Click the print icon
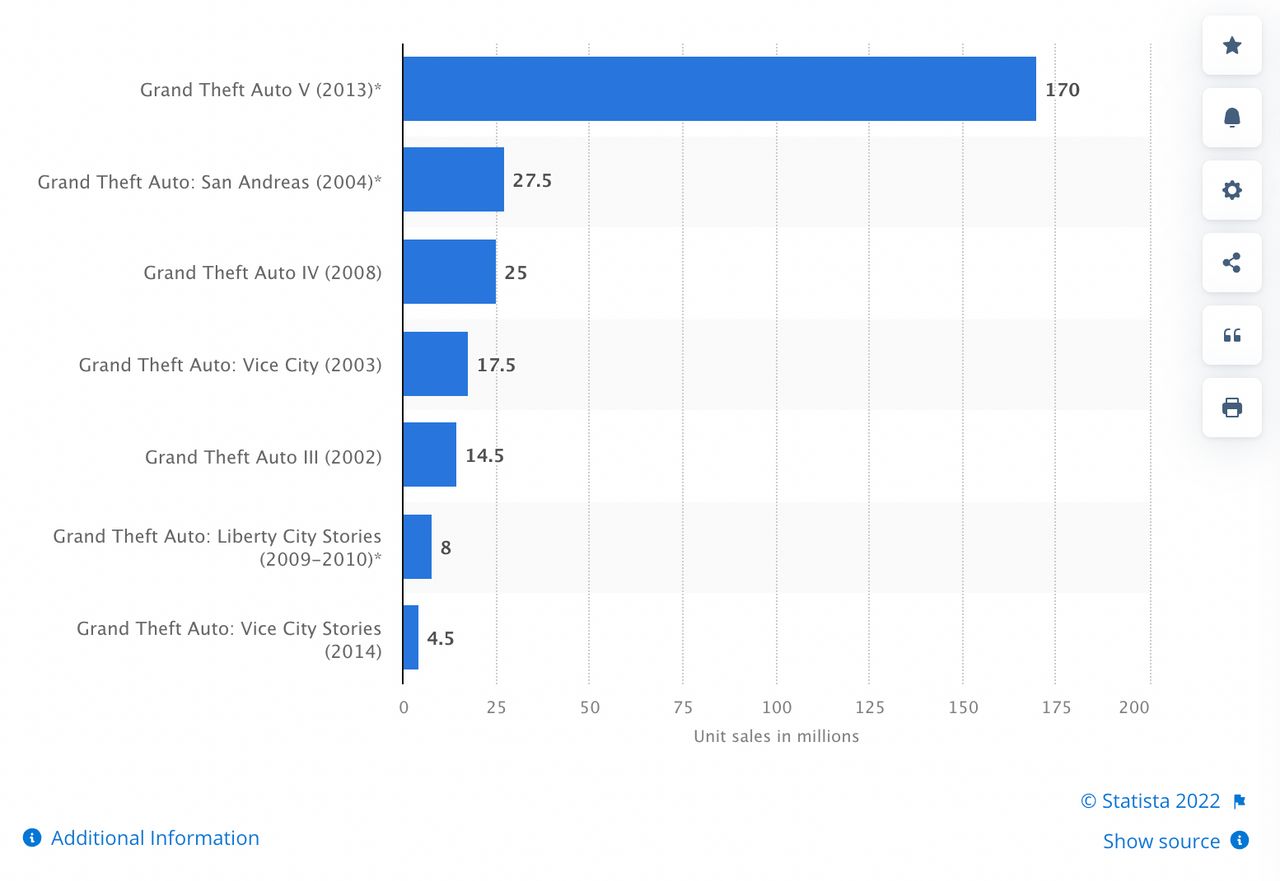The image size is (1280, 881). click(x=1232, y=407)
